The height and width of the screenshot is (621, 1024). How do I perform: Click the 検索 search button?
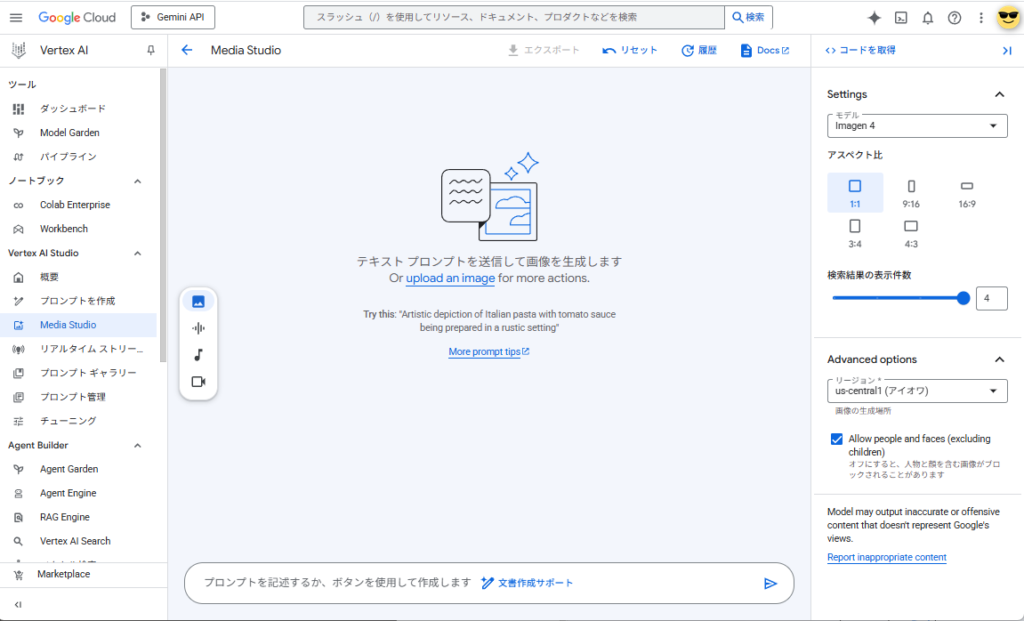point(748,18)
